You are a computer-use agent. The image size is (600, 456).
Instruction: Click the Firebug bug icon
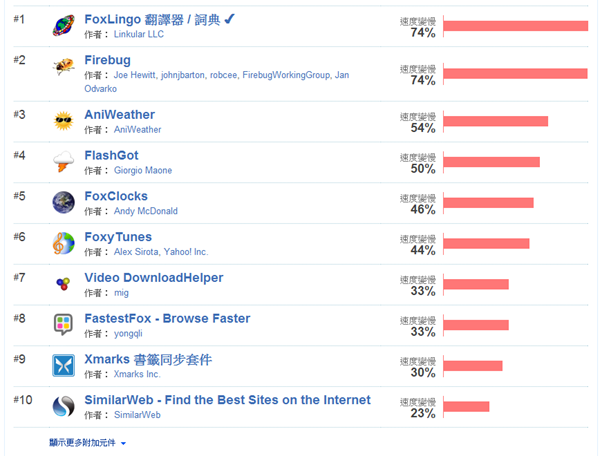(x=64, y=66)
